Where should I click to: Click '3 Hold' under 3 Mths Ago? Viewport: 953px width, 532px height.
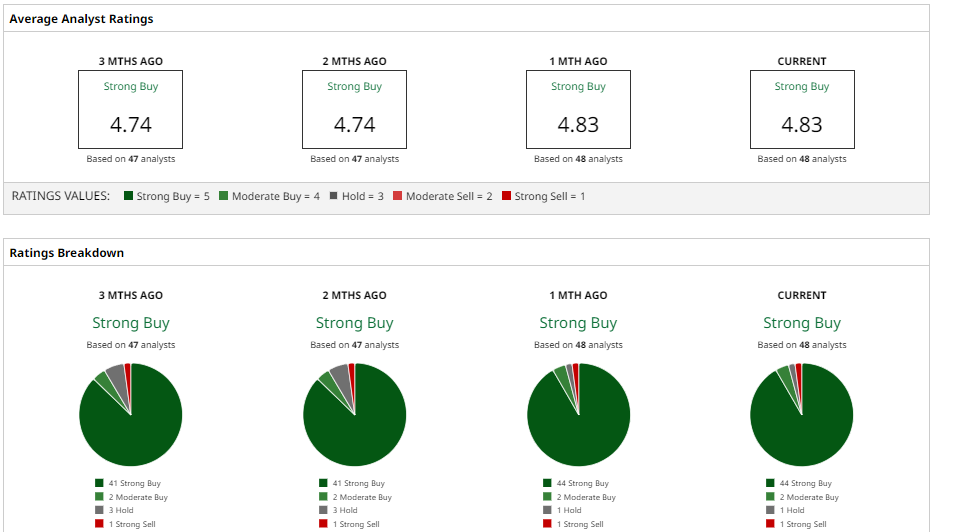[x=121, y=511]
